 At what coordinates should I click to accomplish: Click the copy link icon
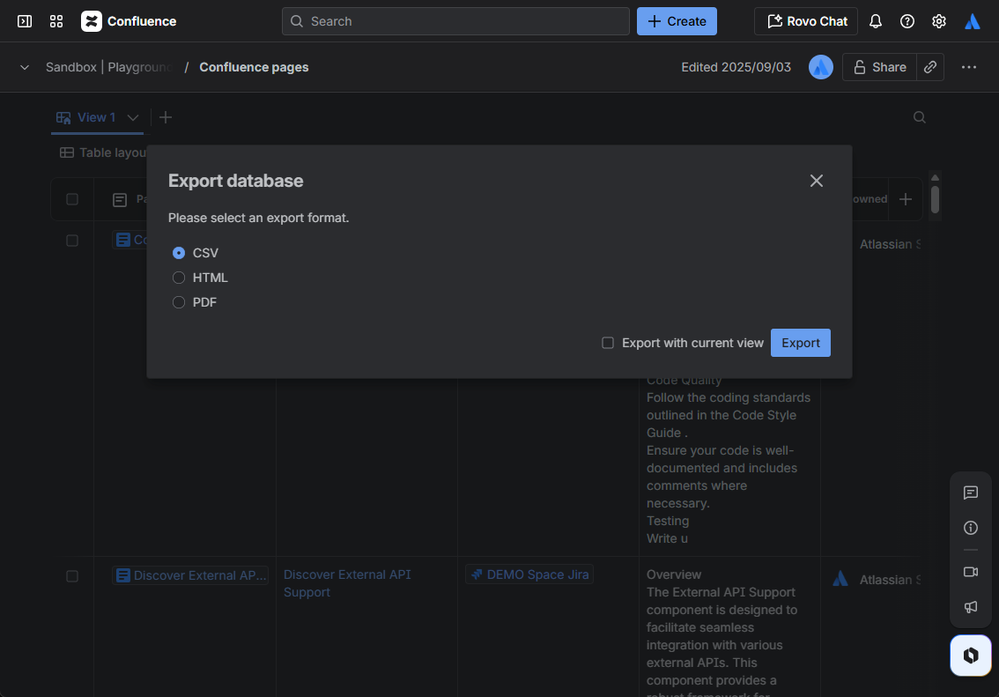tap(930, 67)
